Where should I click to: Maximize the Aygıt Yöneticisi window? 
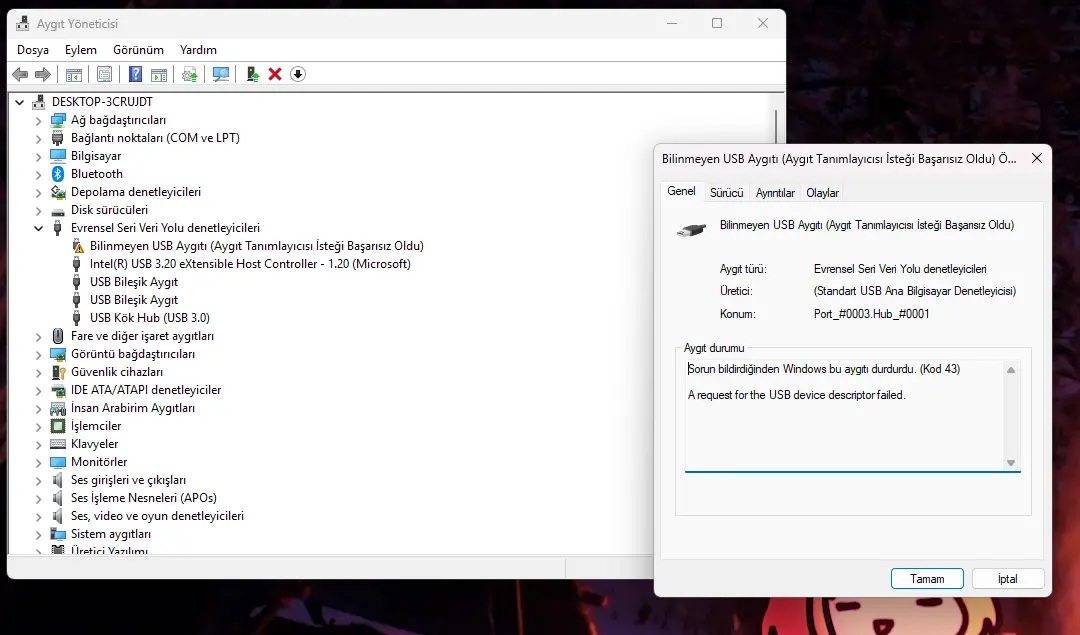click(x=717, y=23)
